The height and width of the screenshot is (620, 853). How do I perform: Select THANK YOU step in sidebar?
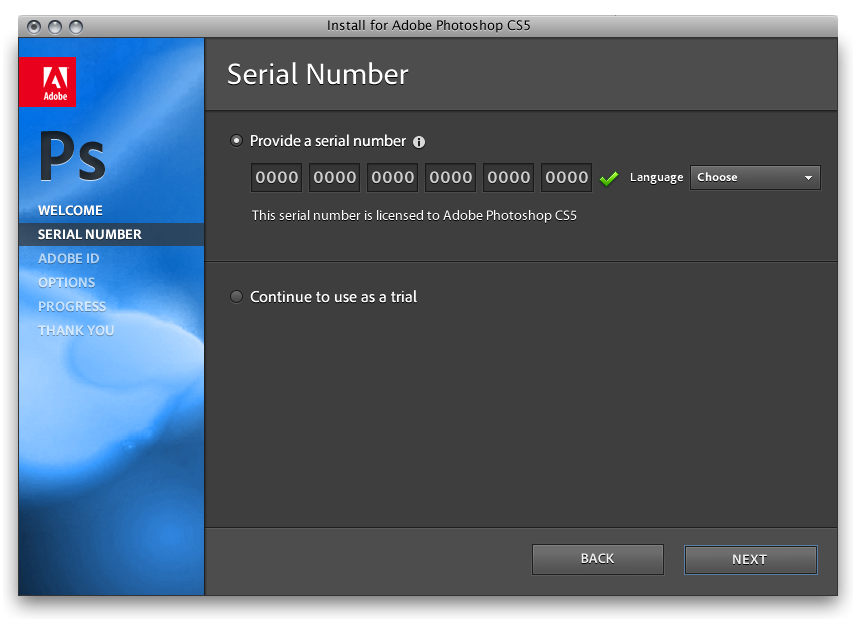point(76,330)
